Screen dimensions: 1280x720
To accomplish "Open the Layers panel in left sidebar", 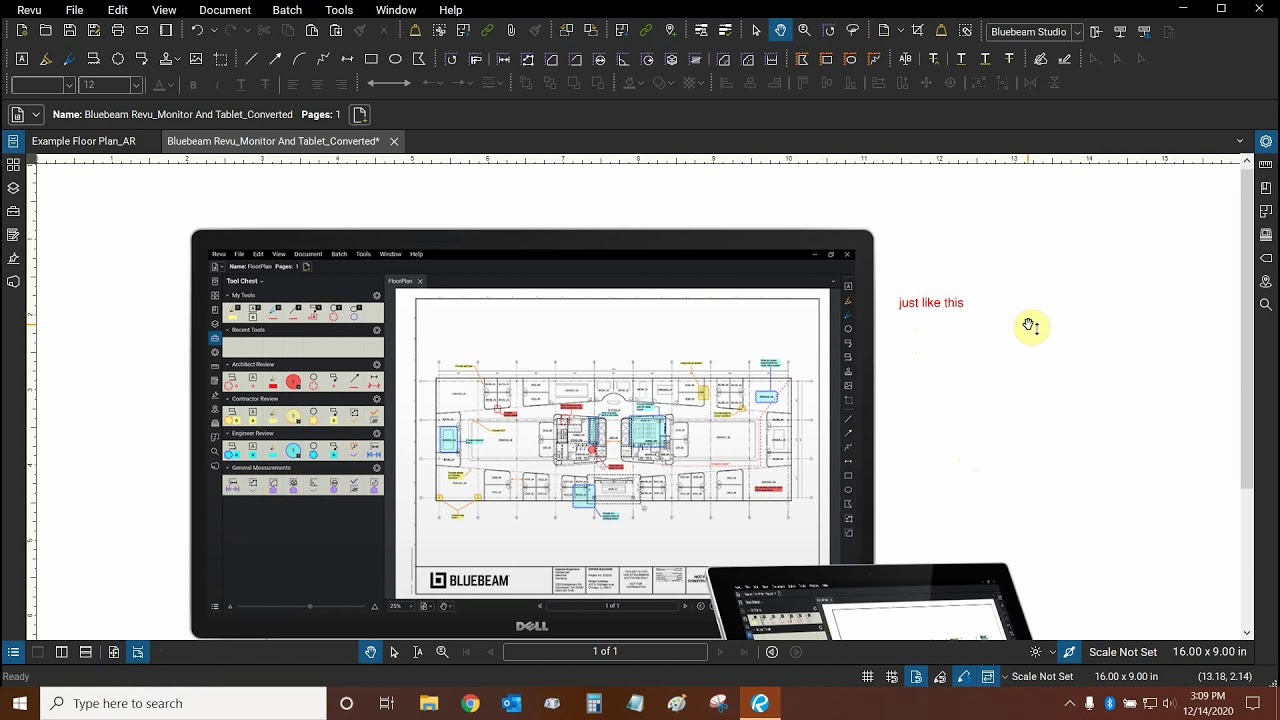I will [x=13, y=188].
